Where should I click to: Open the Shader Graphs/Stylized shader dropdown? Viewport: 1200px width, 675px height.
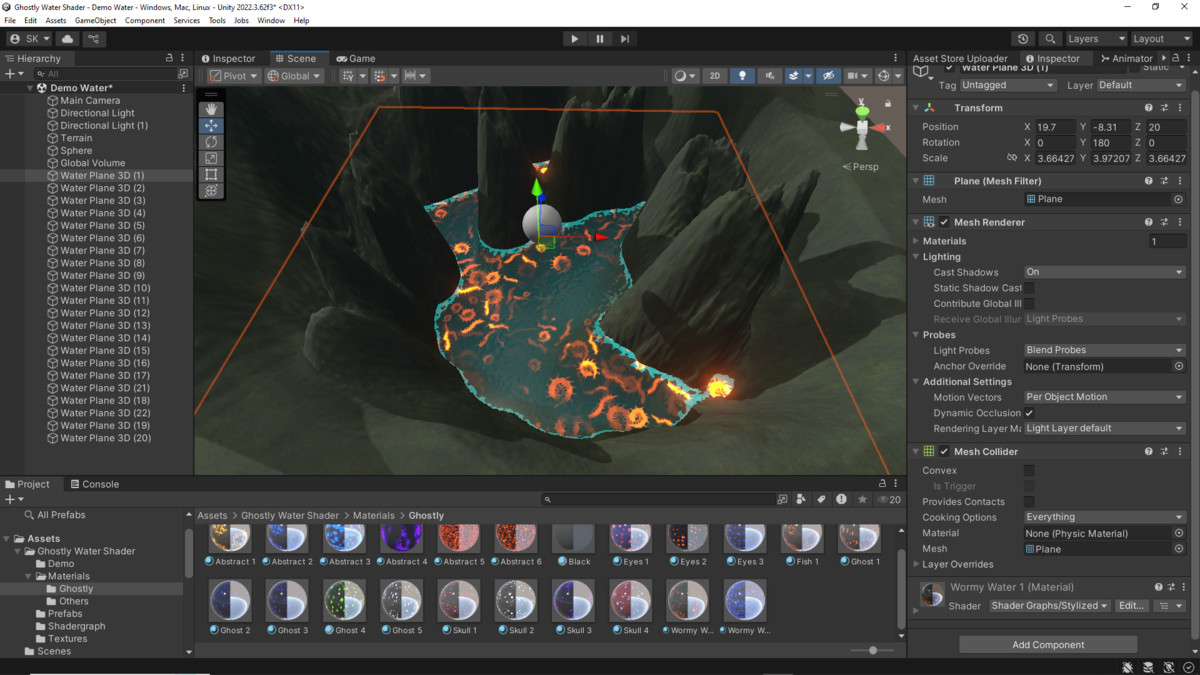point(1050,606)
